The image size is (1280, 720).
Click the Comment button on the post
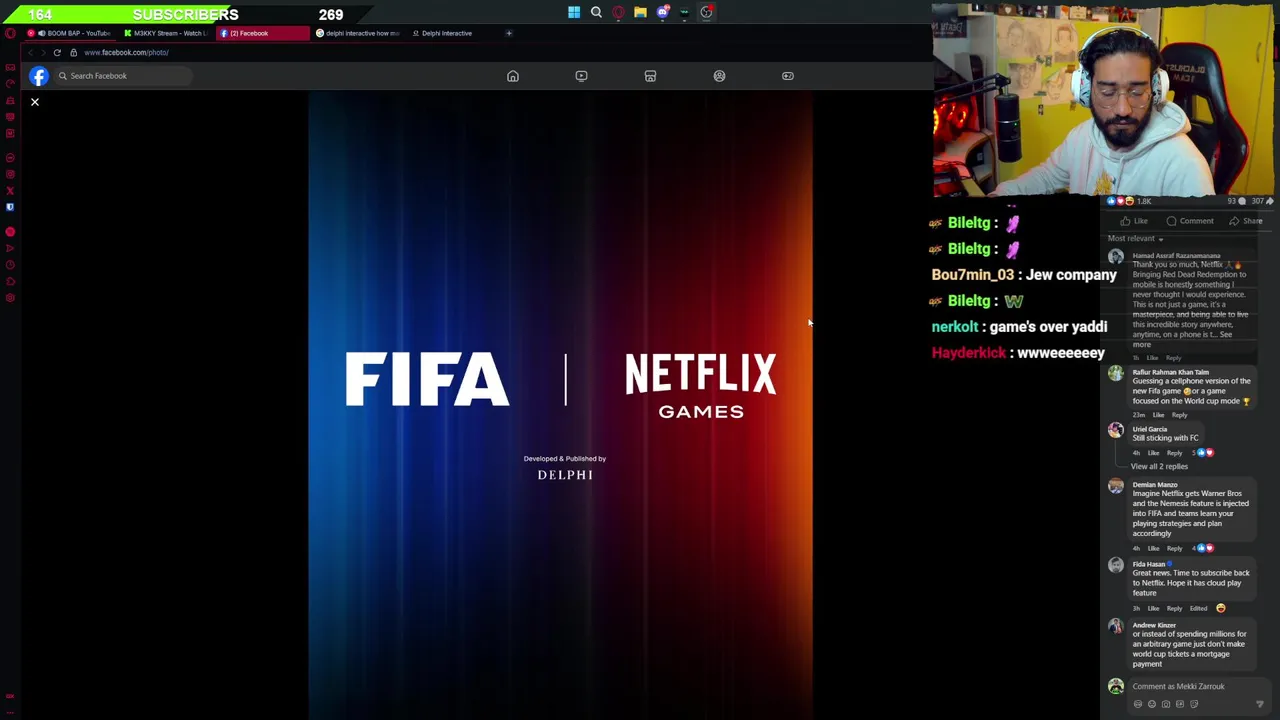tap(1190, 221)
